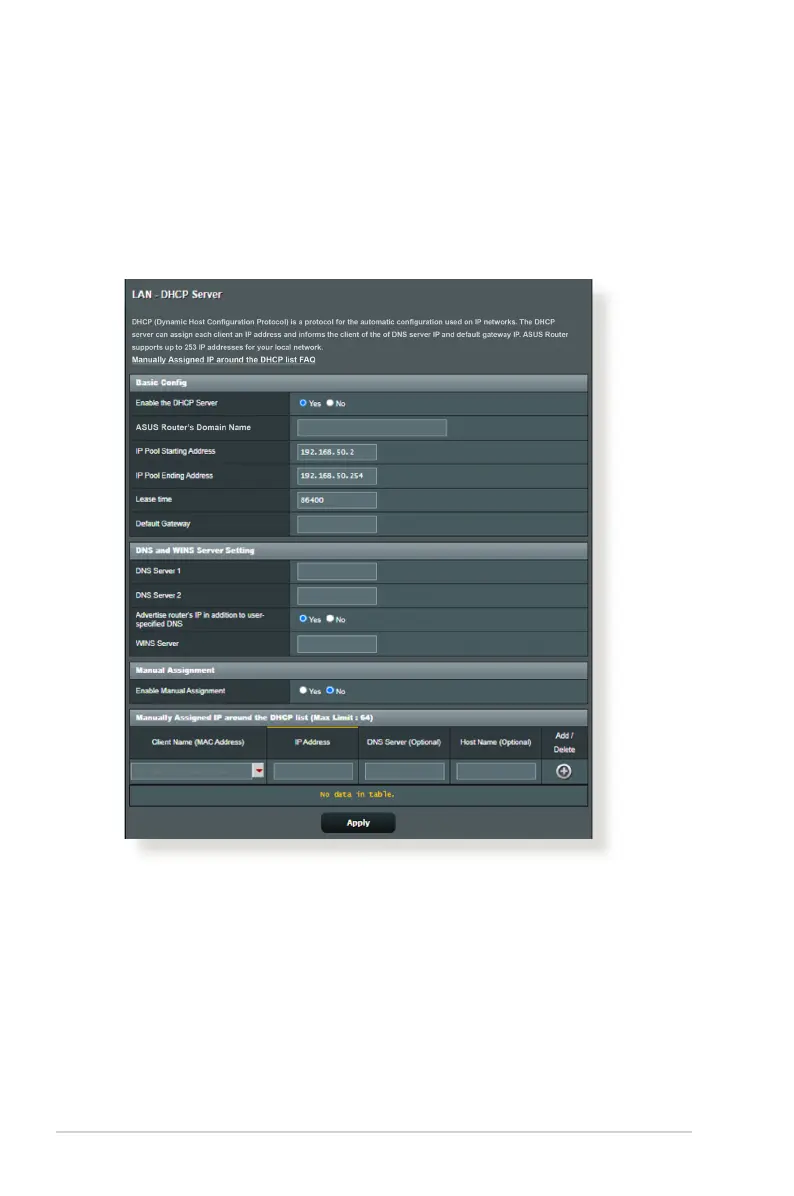The width and height of the screenshot is (794, 1196).
Task: Select No for Advertise router's IP
Action: 330,619
